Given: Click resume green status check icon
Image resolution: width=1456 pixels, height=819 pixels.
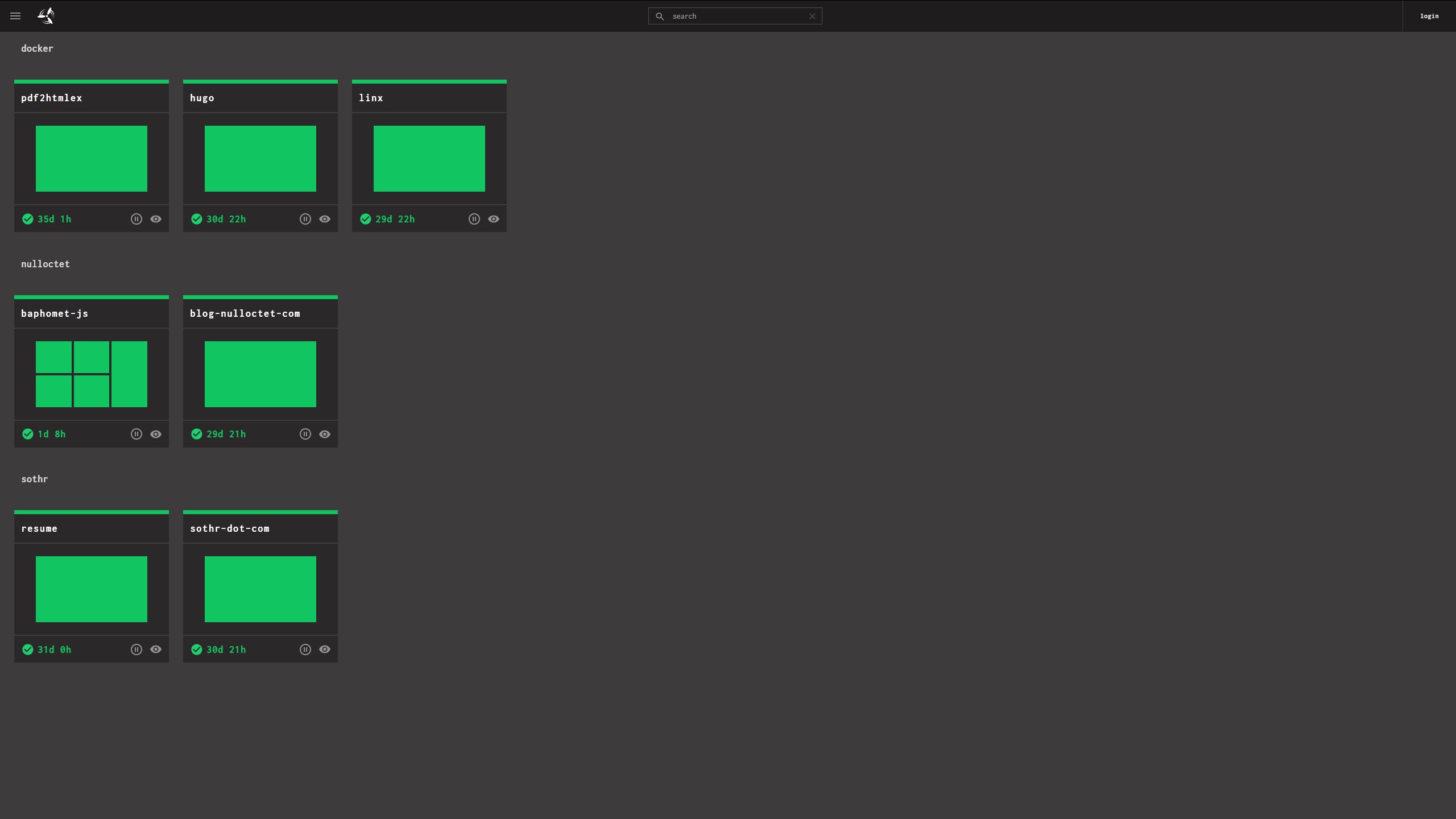Looking at the screenshot, I should 28,650.
